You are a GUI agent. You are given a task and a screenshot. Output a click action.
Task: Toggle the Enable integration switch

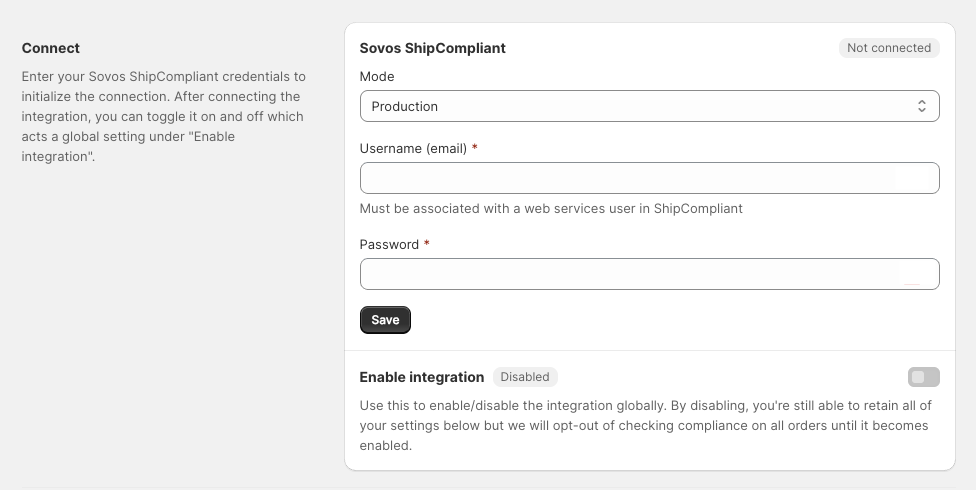click(924, 377)
